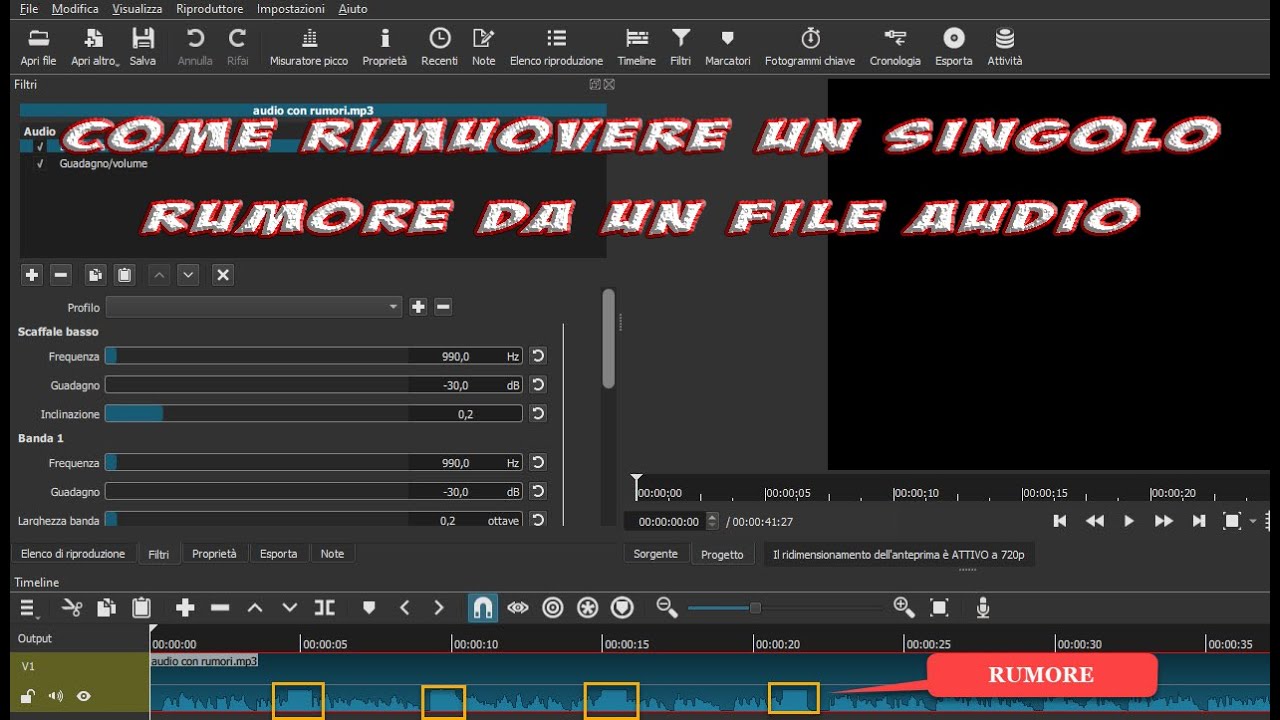Open the Note toolbar icon

pyautogui.click(x=484, y=47)
